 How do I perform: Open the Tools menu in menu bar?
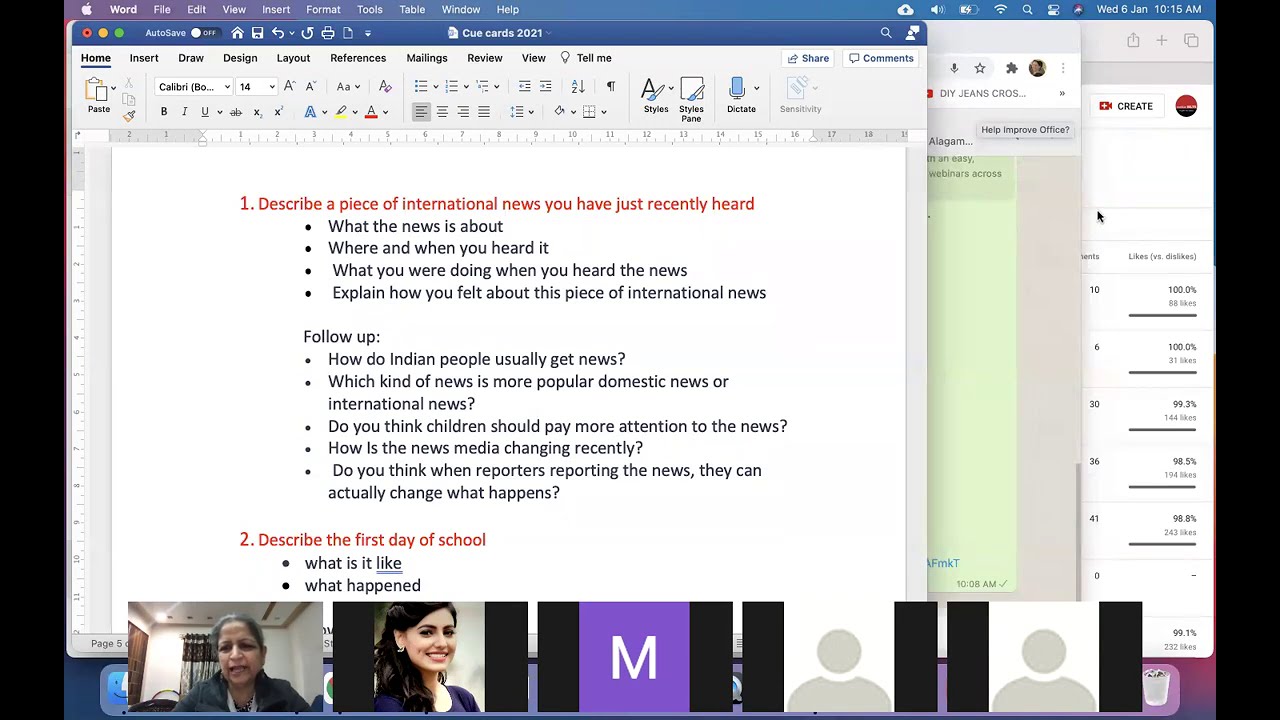click(370, 9)
